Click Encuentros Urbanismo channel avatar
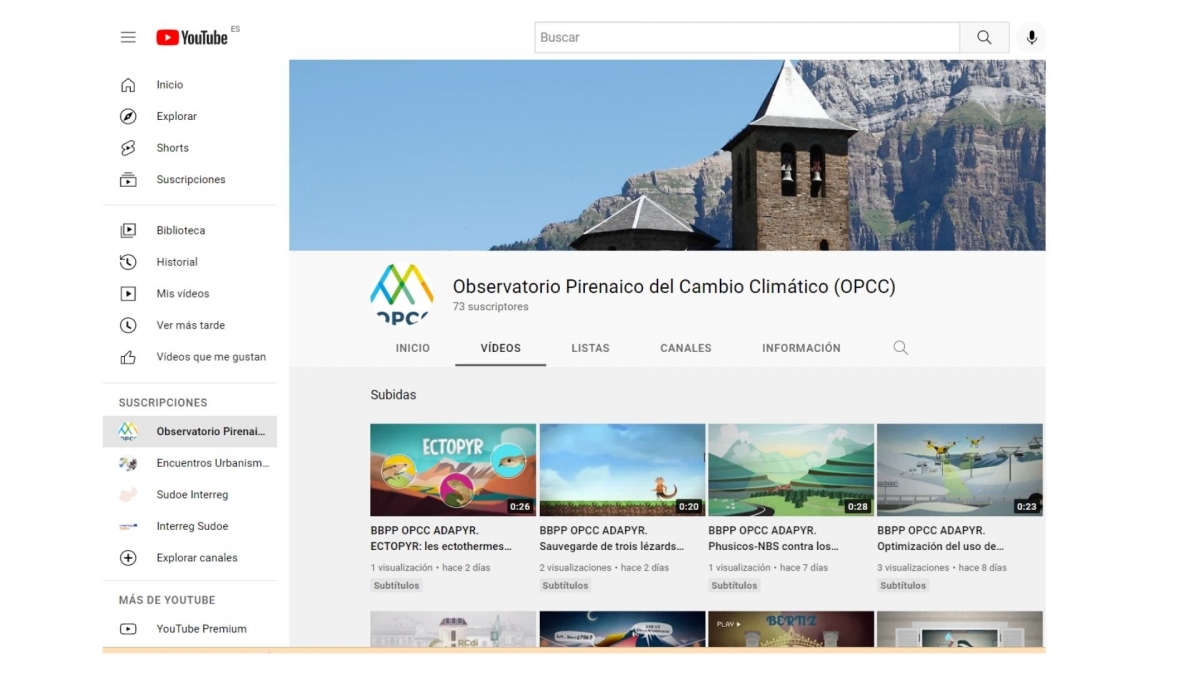Screen dimensions: 1200x675 click(128, 463)
